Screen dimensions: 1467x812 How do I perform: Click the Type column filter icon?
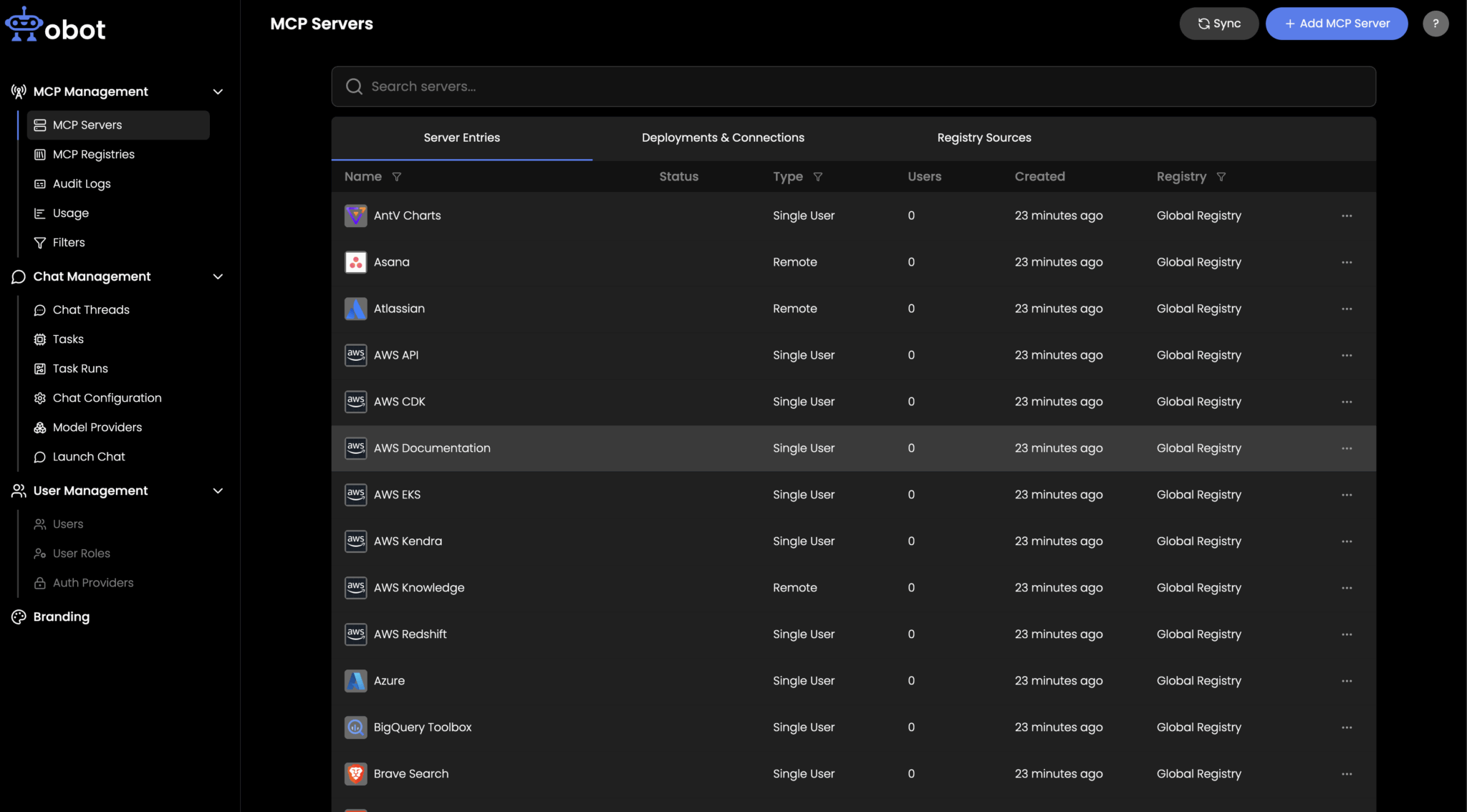(x=818, y=177)
